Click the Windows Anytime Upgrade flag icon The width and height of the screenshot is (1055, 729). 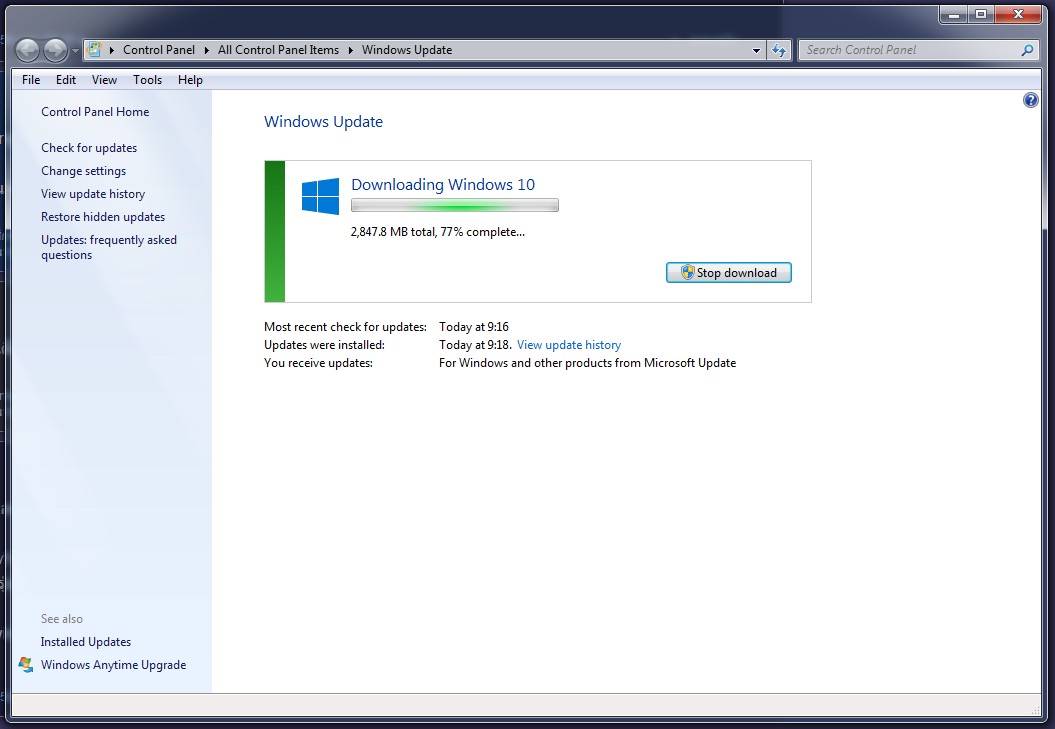coord(26,664)
